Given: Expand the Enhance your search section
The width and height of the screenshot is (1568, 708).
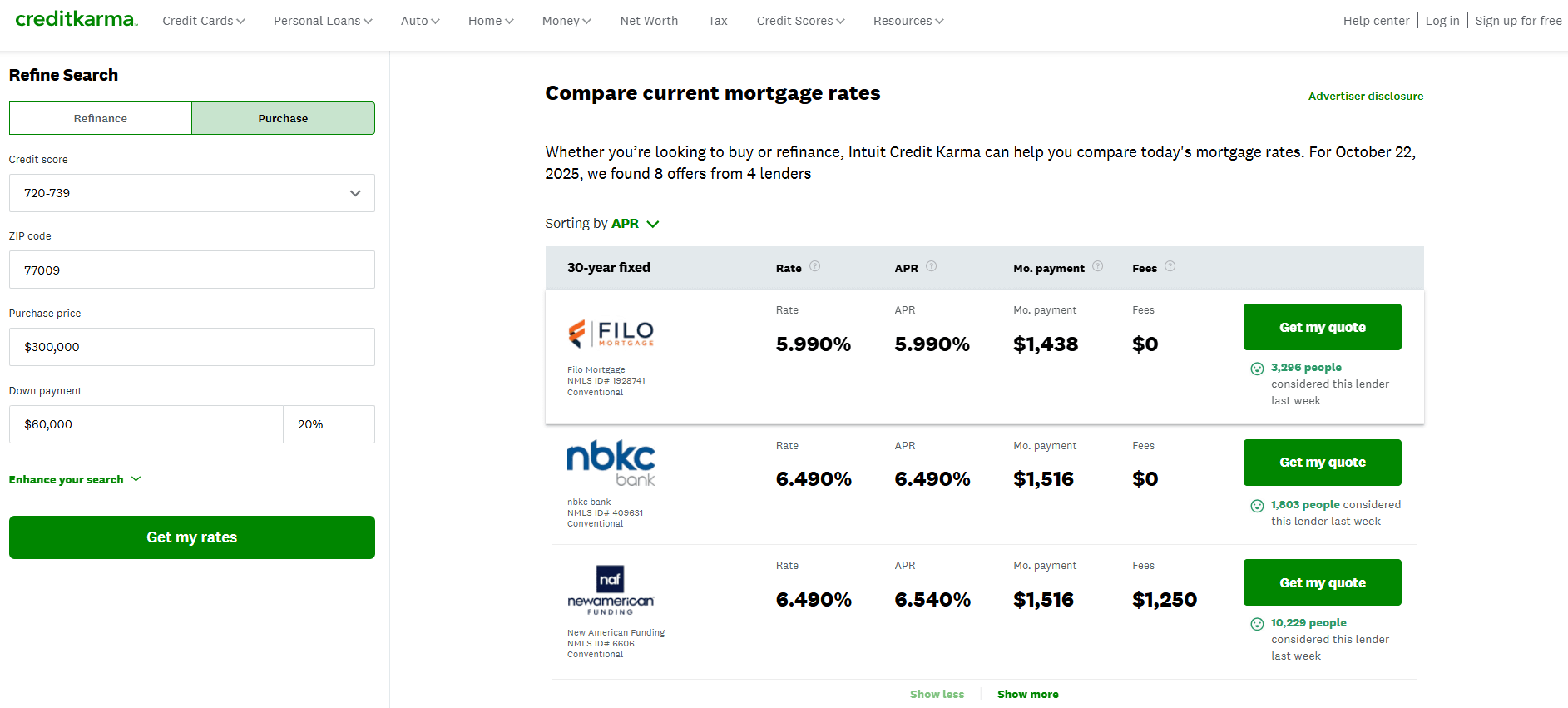Looking at the screenshot, I should tap(74, 478).
